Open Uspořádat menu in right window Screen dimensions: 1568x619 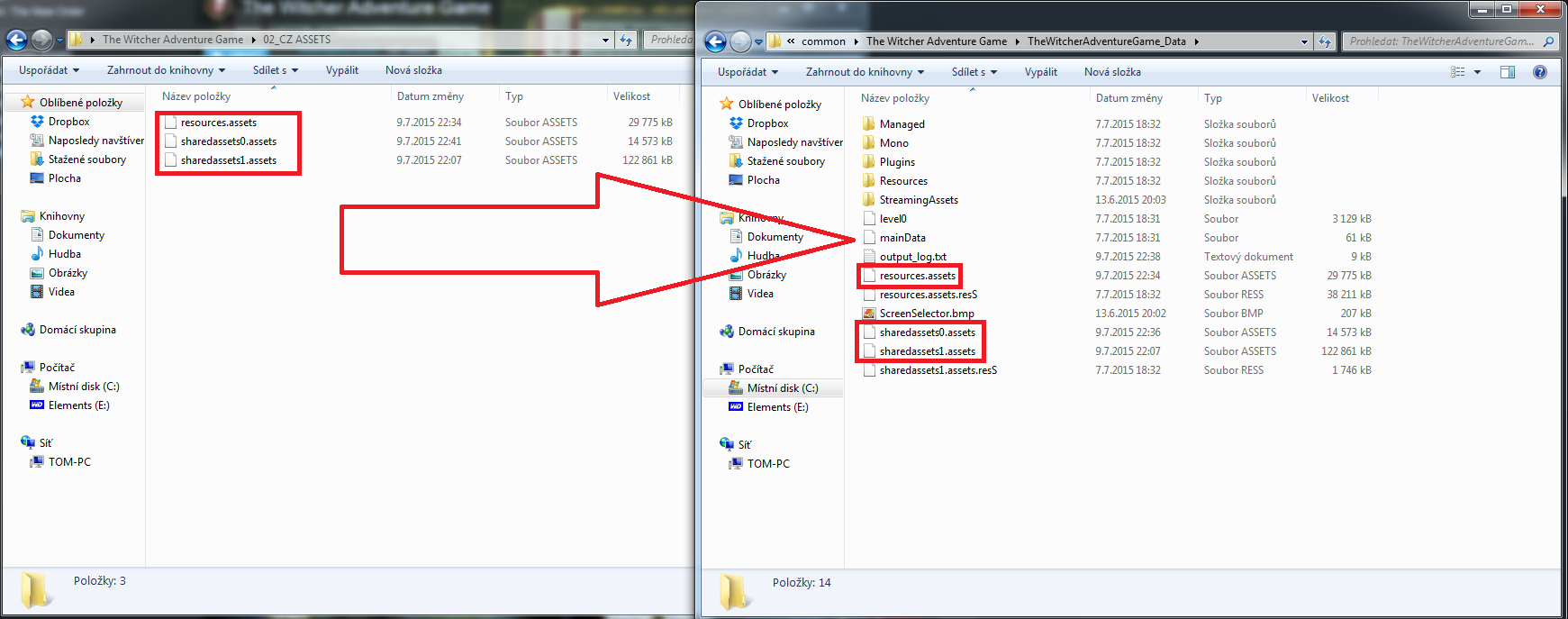748,72
